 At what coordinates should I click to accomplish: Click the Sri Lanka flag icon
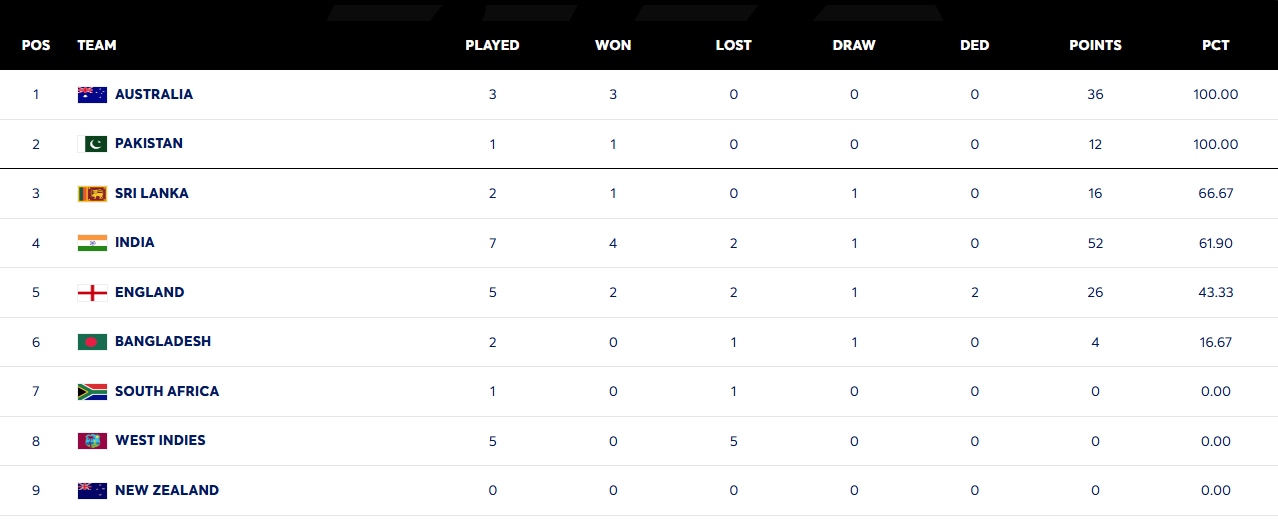(92, 193)
